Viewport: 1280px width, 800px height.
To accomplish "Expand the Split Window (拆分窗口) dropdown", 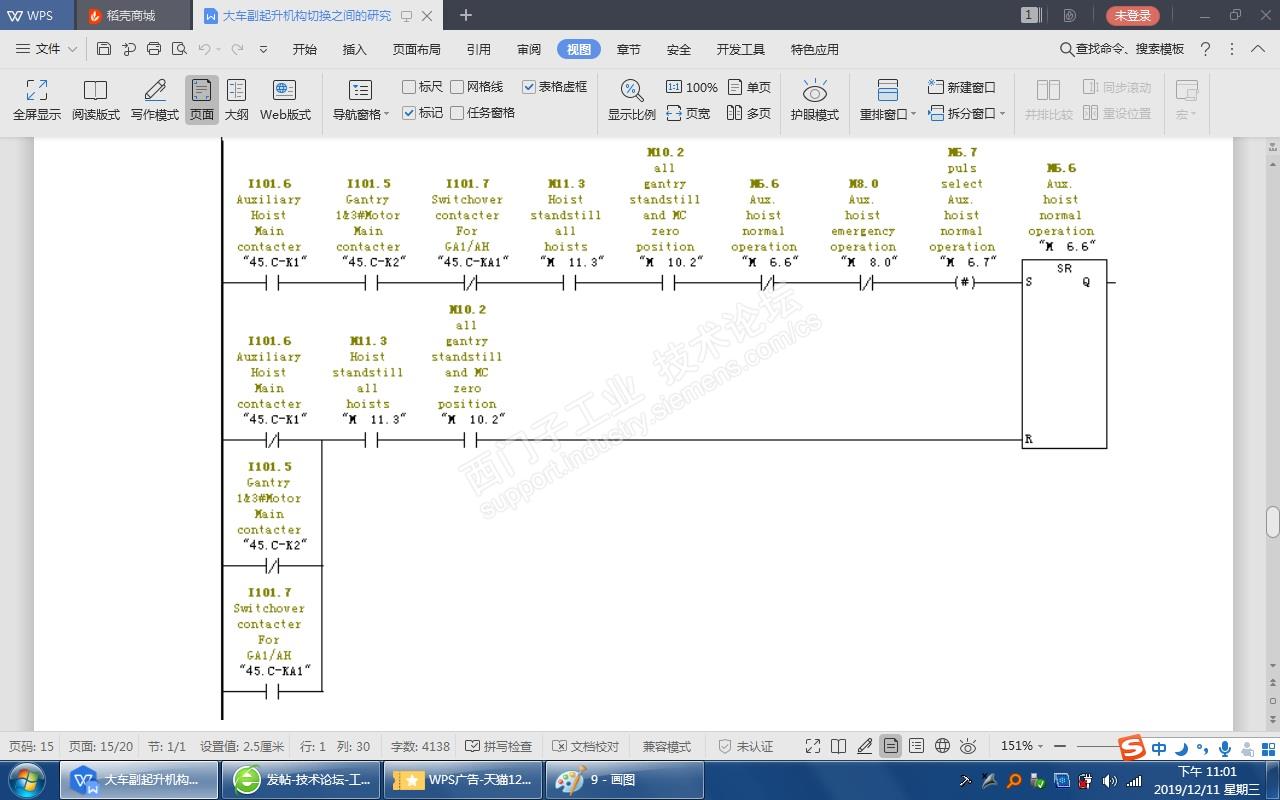I will pyautogui.click(x=1002, y=114).
